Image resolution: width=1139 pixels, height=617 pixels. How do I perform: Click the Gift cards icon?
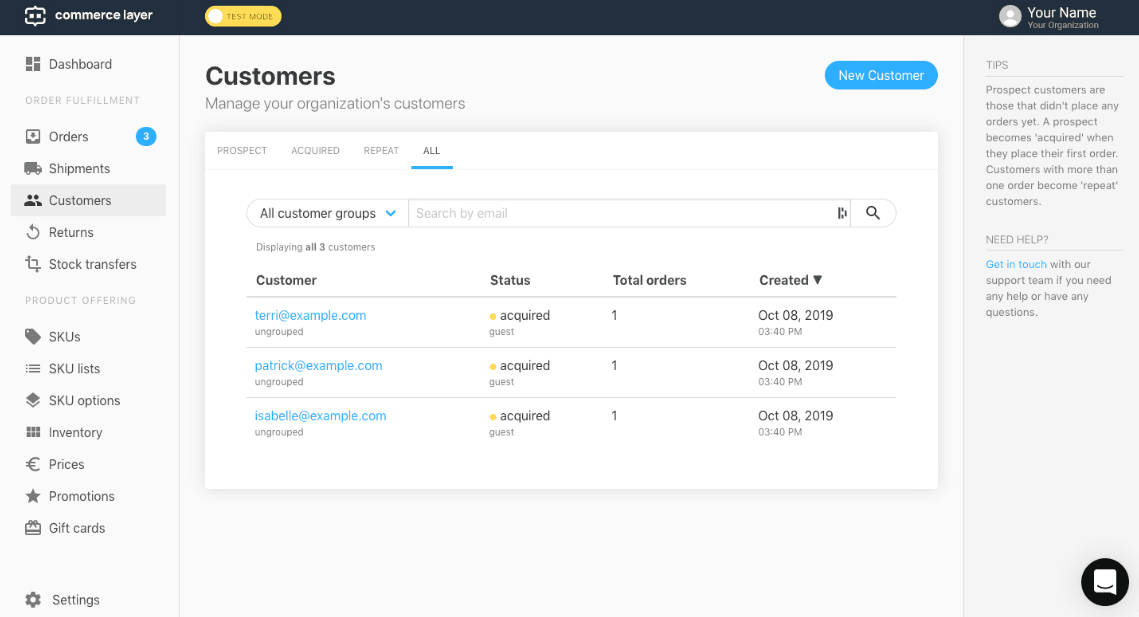point(33,528)
